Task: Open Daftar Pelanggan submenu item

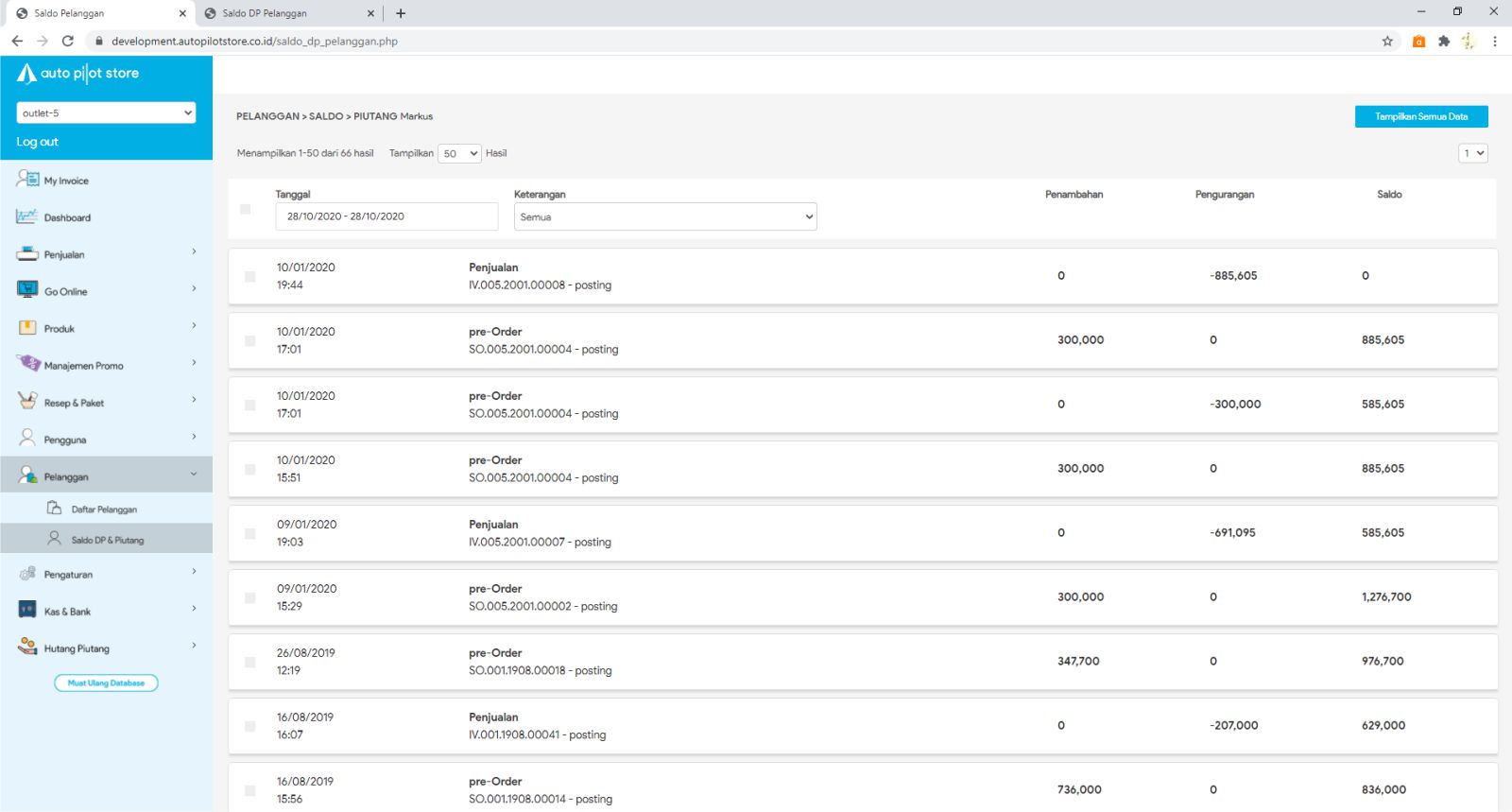Action: tap(104, 510)
